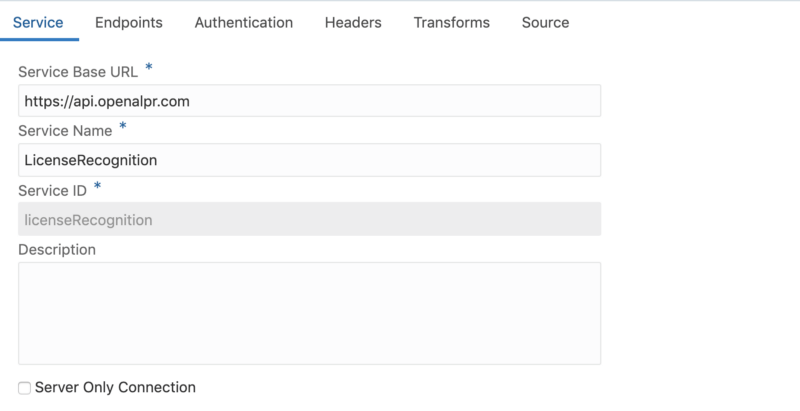Click the https://api.openalpr.com URL text

point(105,101)
